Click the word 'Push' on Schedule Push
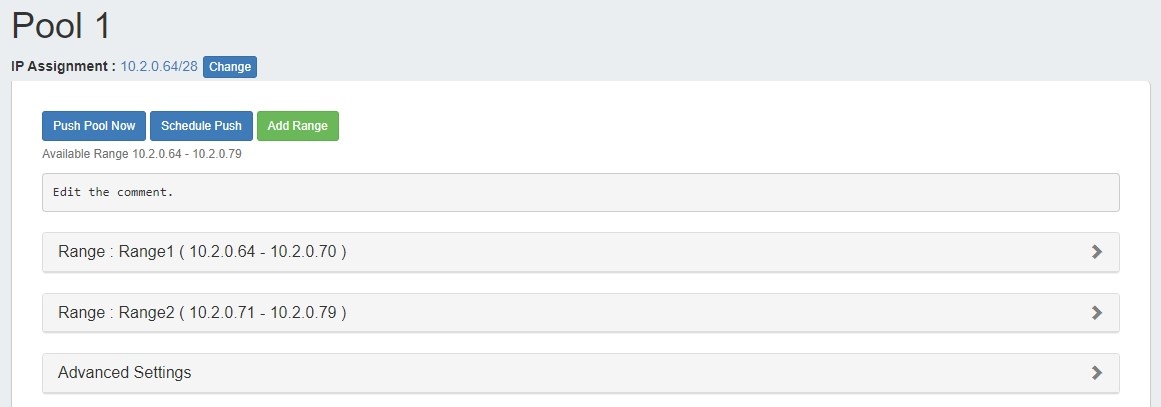 coord(227,126)
